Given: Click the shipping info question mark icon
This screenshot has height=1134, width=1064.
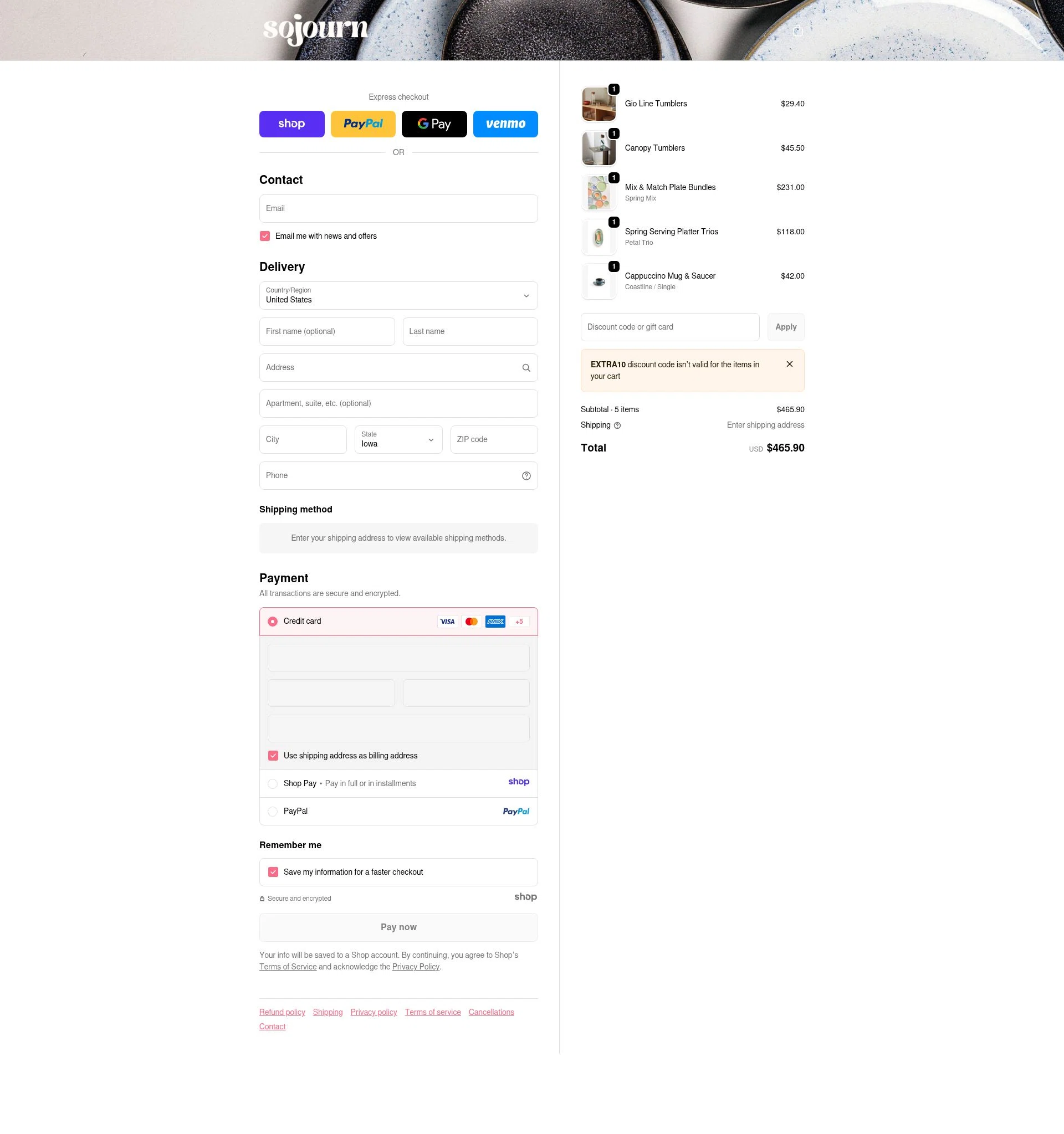Looking at the screenshot, I should [617, 425].
